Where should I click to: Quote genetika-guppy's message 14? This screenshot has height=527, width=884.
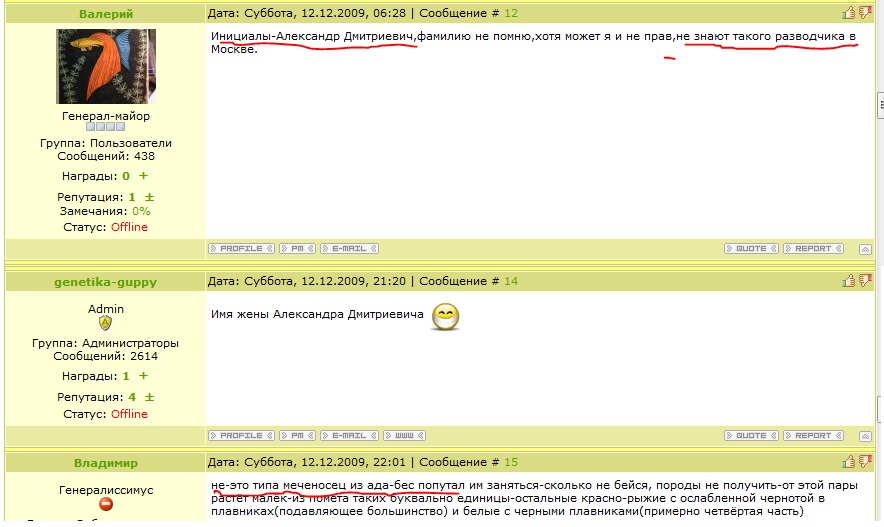(x=752, y=436)
